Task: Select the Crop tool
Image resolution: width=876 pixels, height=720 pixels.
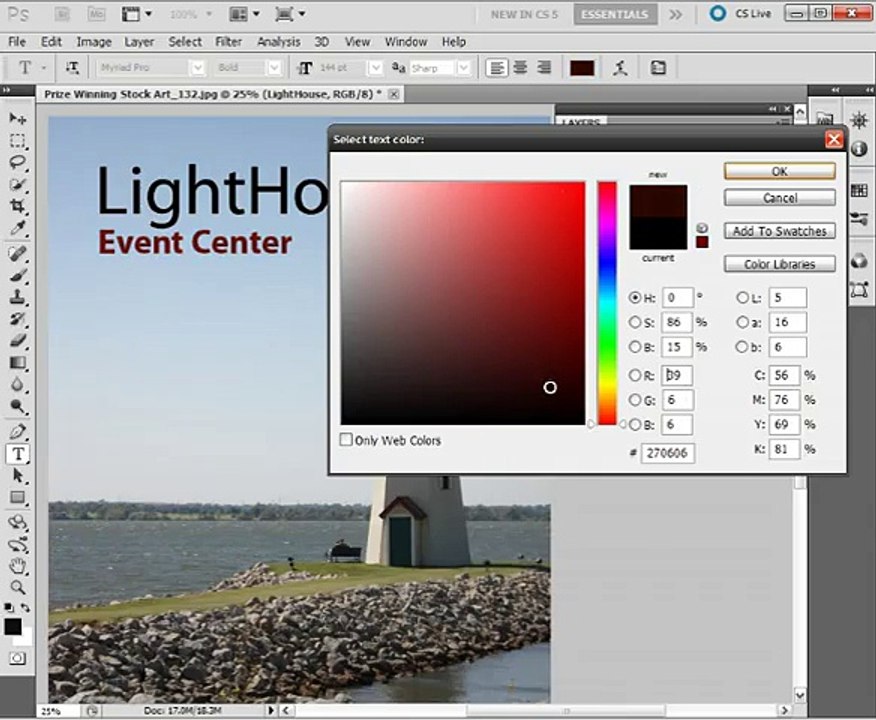Action: click(x=18, y=206)
